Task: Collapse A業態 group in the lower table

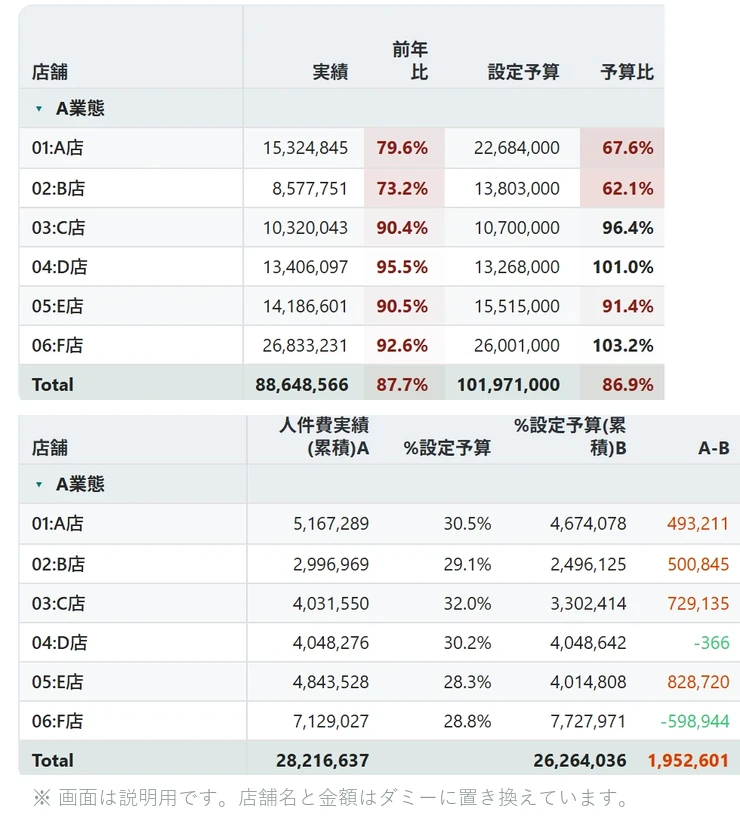Action: pyautogui.click(x=39, y=485)
